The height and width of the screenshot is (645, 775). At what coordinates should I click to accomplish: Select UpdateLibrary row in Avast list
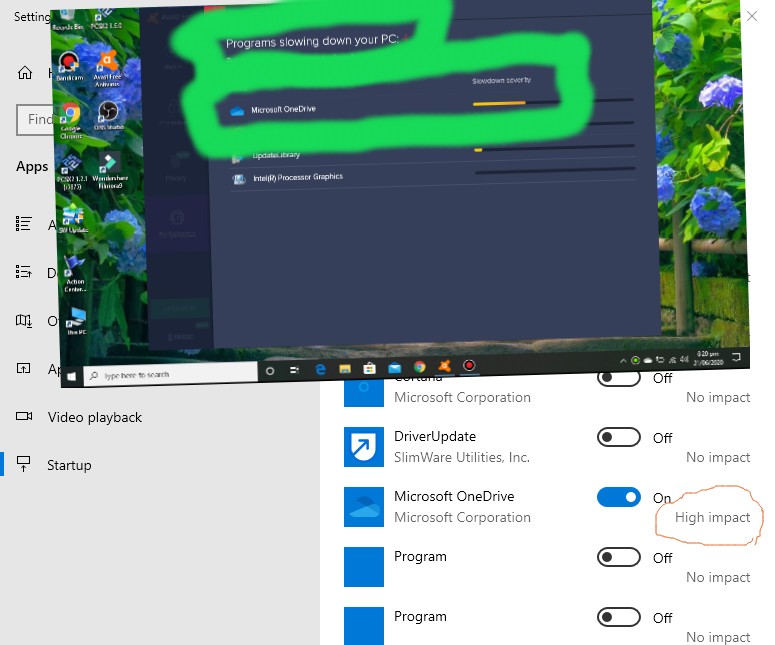(x=432, y=153)
